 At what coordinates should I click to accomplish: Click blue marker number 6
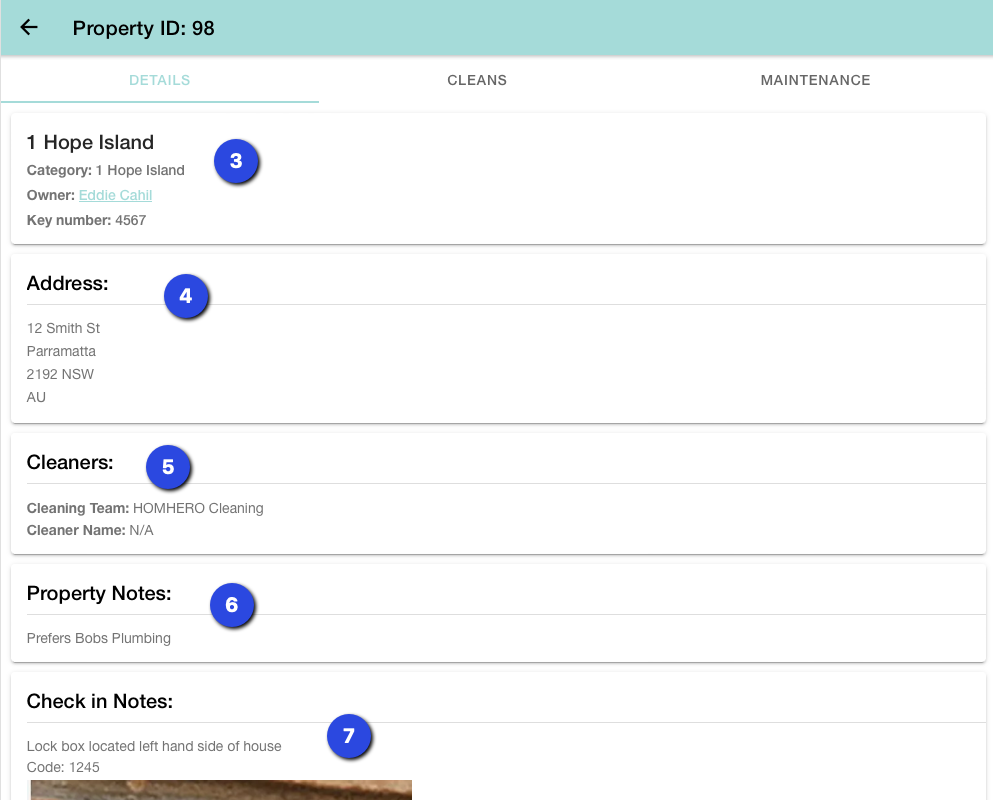pos(232,605)
